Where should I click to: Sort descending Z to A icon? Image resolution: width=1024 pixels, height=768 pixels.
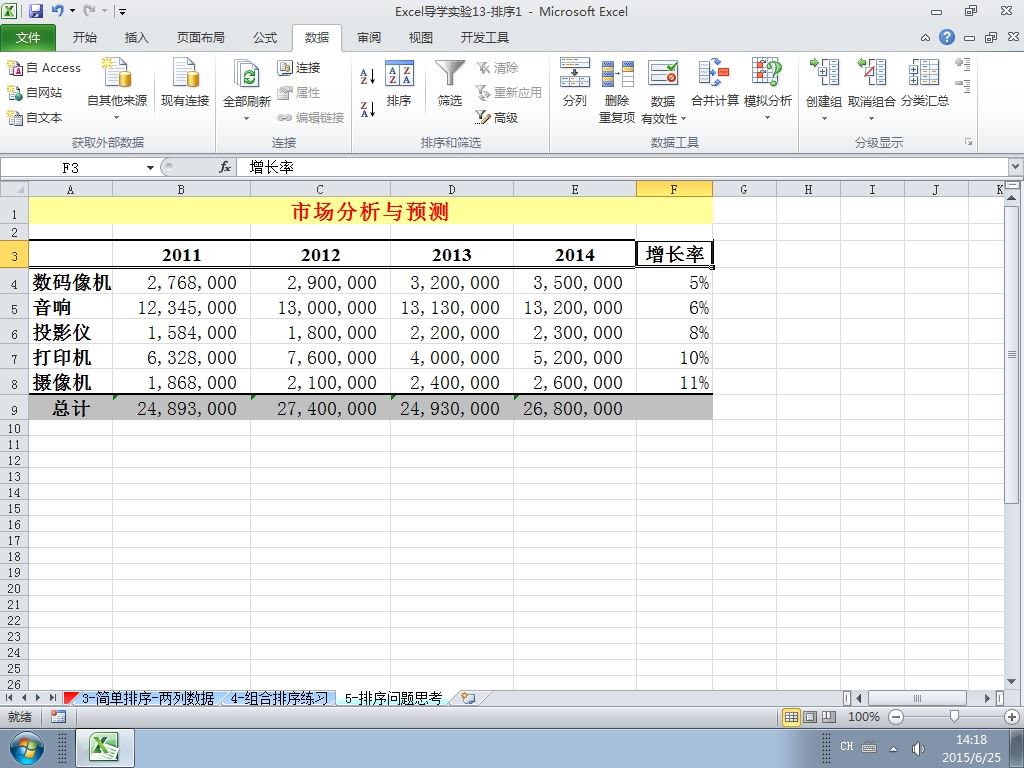pyautogui.click(x=368, y=109)
